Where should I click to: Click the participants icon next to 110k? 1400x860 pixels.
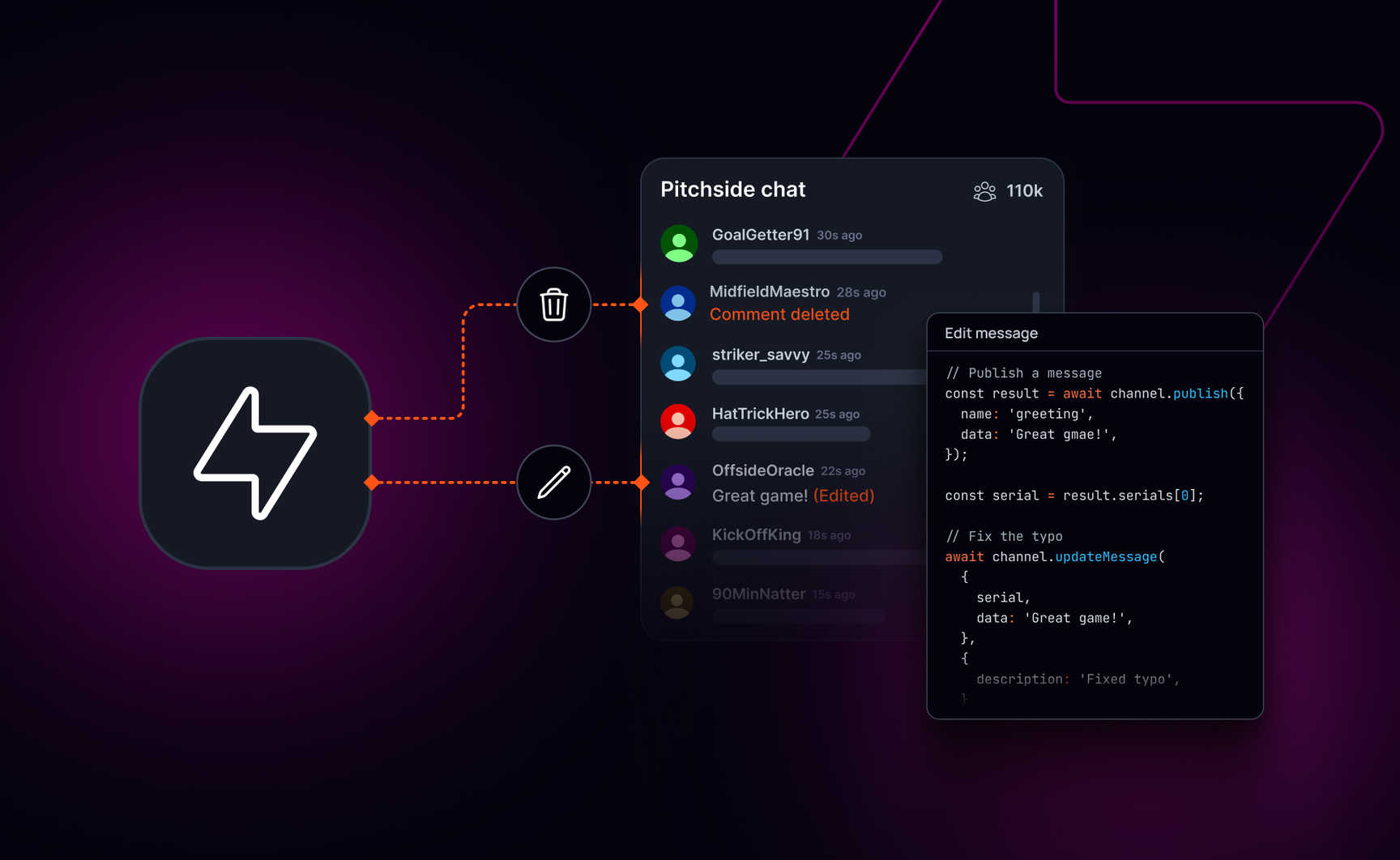[984, 191]
